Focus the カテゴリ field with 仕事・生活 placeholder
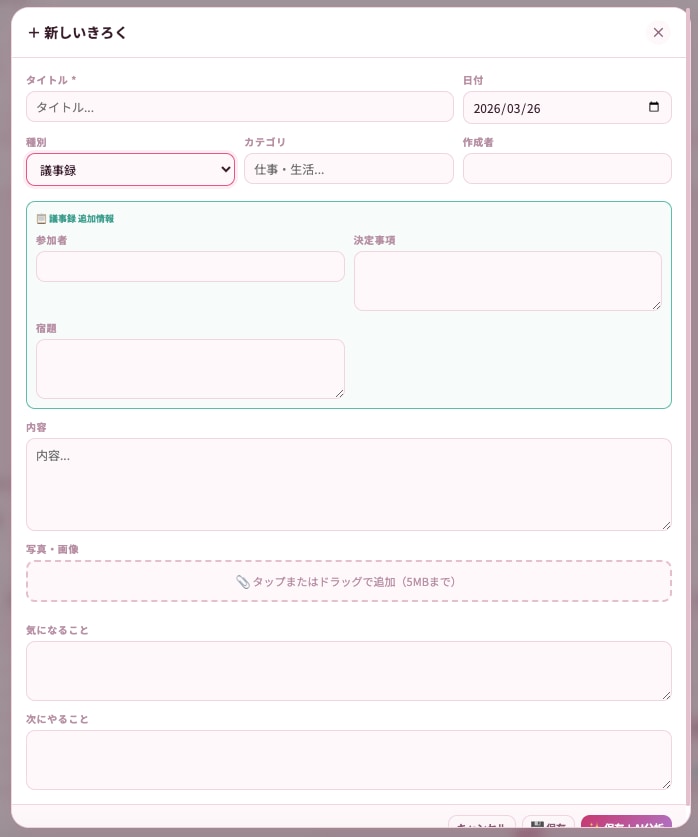 349,169
